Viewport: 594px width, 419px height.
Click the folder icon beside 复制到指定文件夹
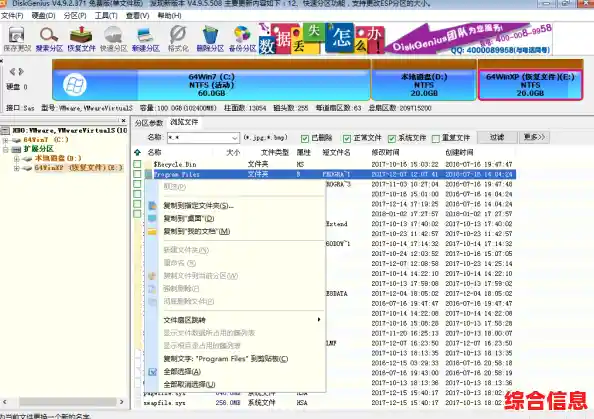152,206
